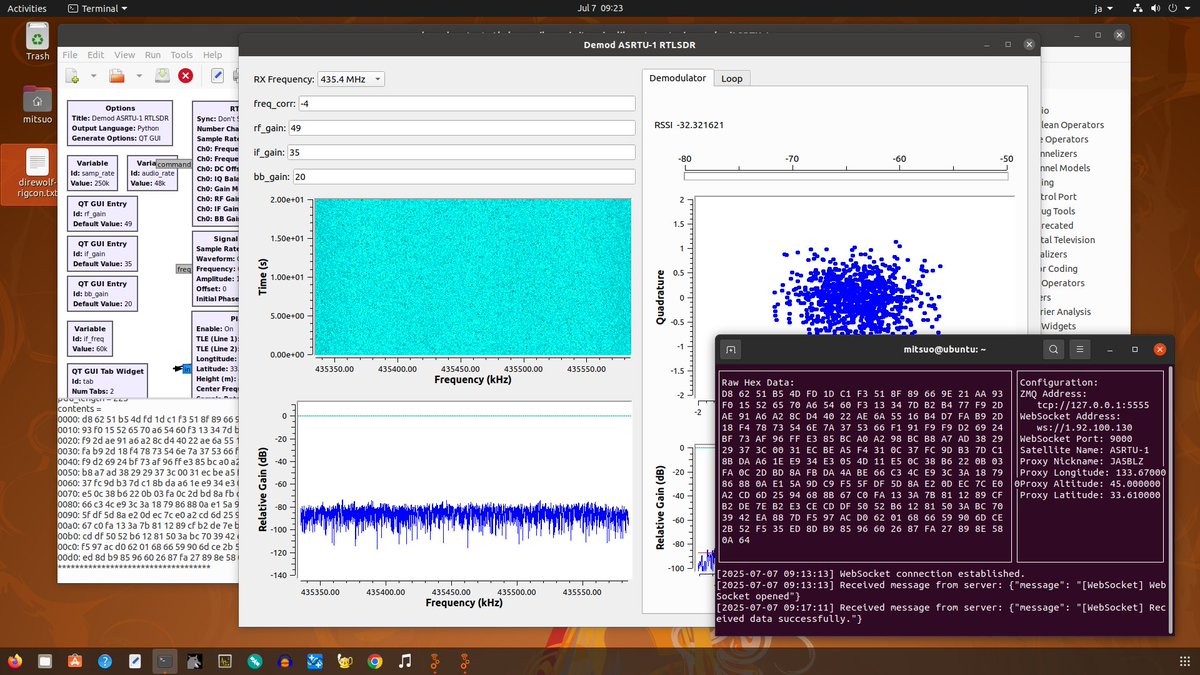Open the Tools menu in GNU Radio
Screen dimensions: 1200x675
point(182,55)
